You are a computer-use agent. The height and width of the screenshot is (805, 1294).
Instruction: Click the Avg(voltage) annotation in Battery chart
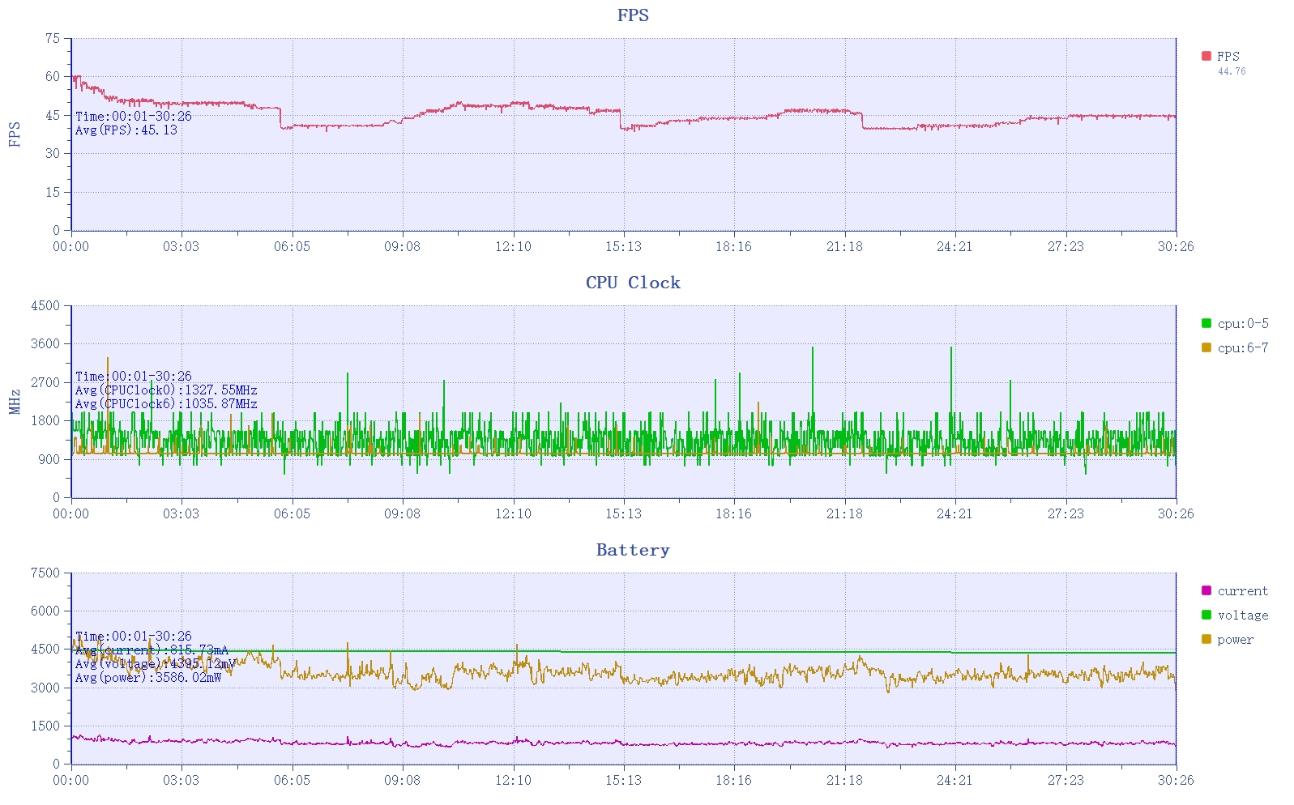(156, 664)
